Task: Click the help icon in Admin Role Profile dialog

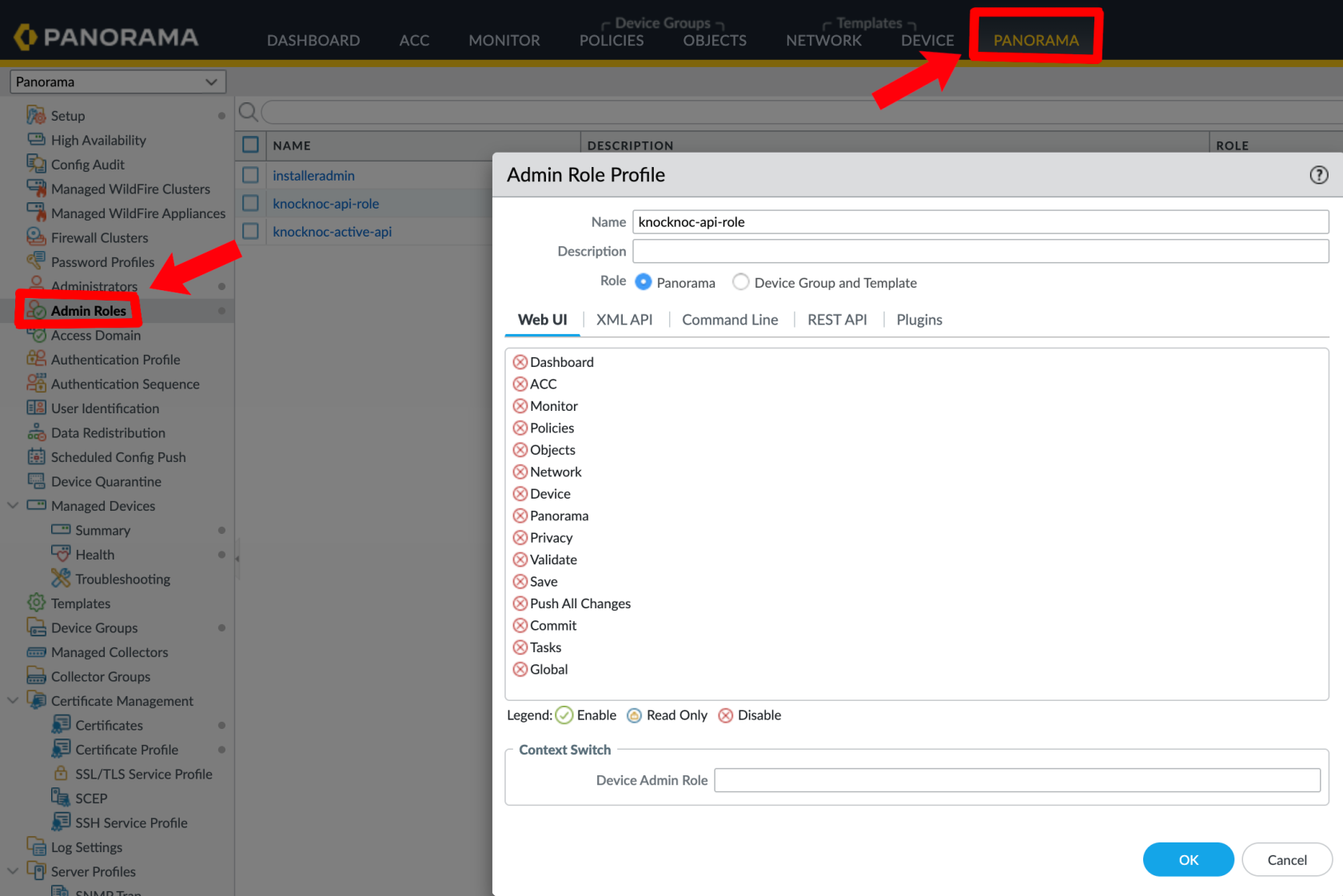Action: tap(1318, 175)
